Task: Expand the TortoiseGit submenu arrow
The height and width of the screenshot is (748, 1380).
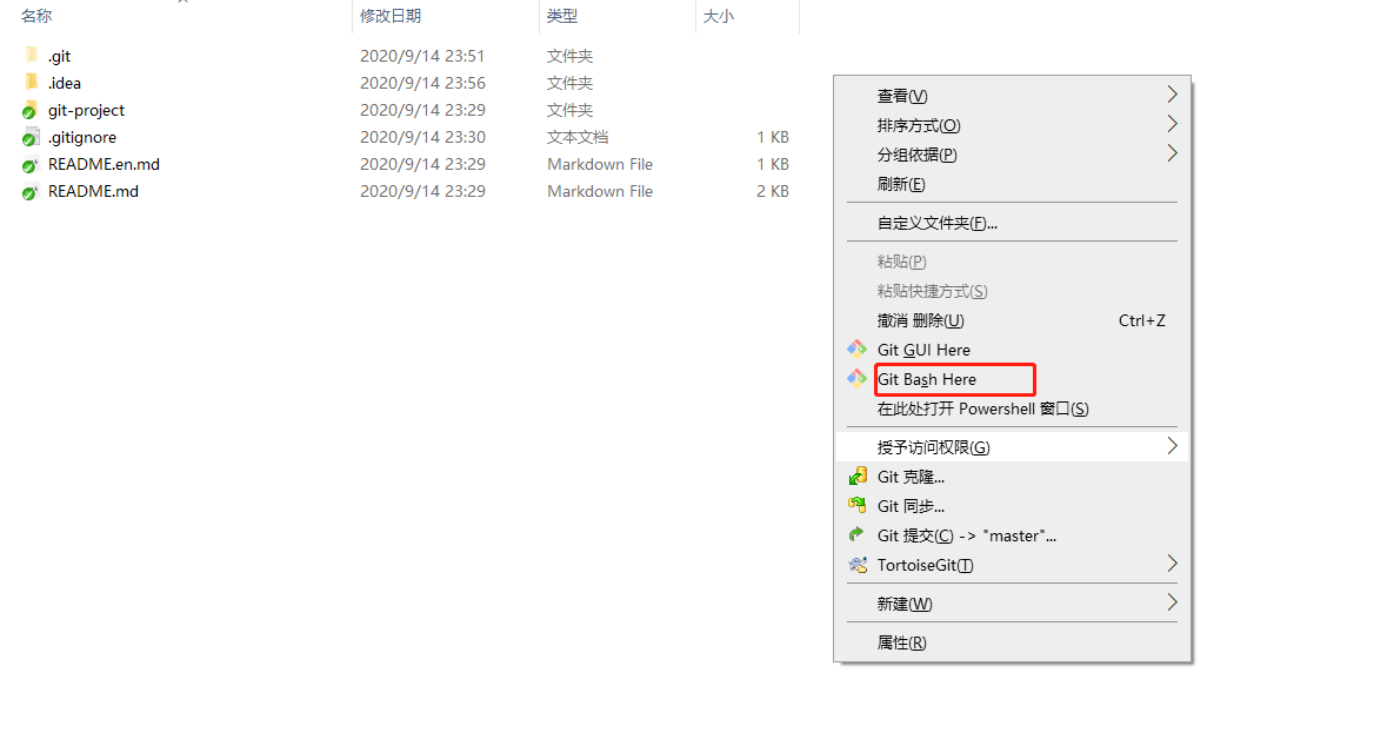Action: [x=1172, y=565]
